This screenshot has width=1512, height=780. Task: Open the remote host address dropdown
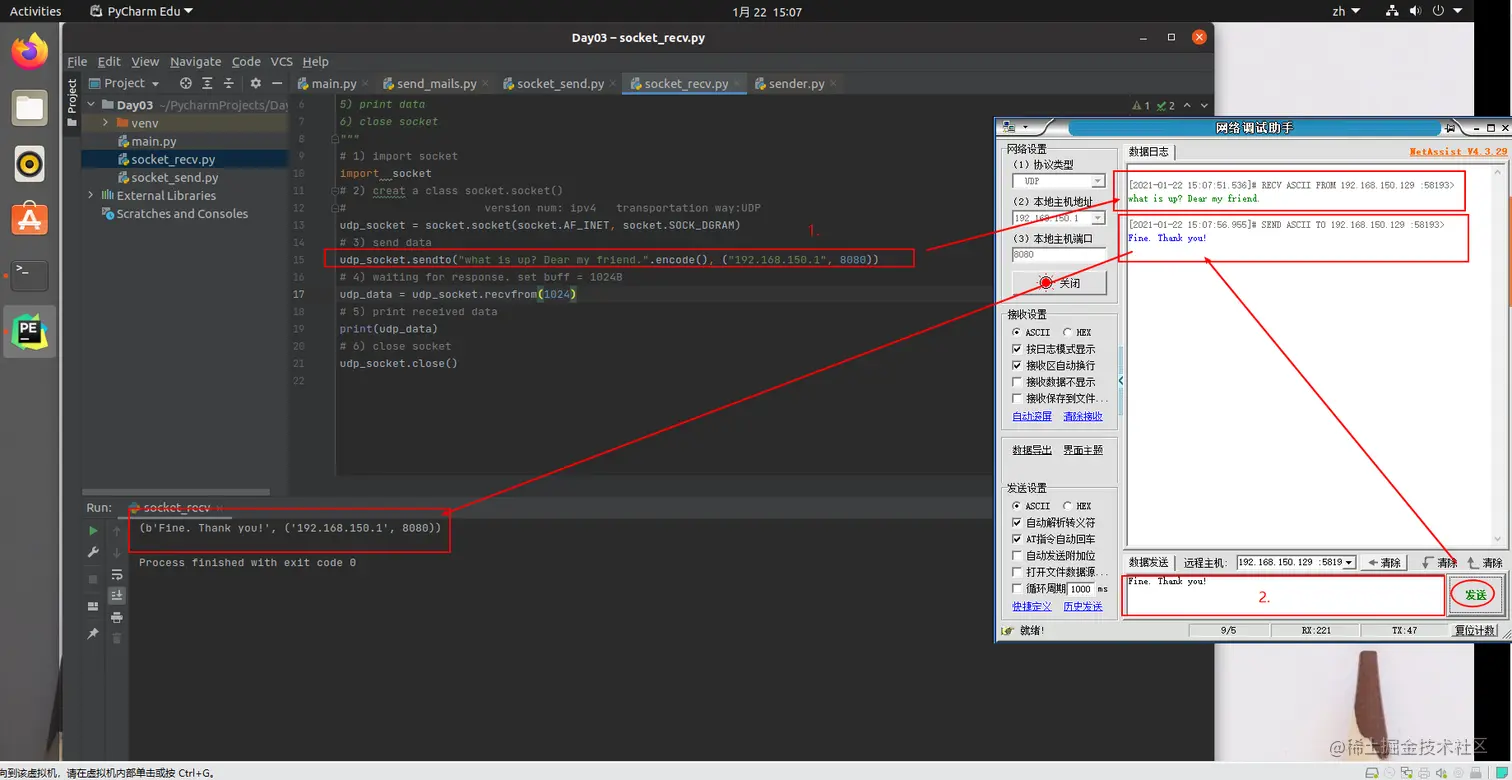click(1296, 562)
